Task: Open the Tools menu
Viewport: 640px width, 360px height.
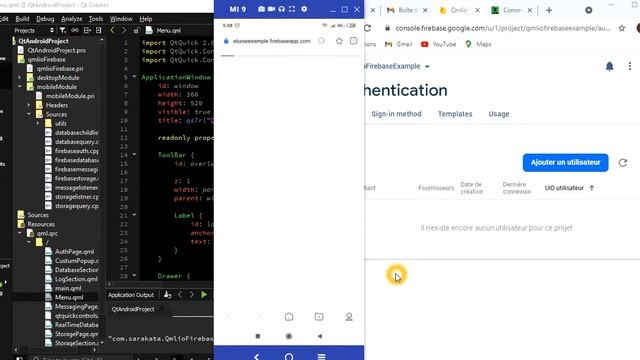Action: pyautogui.click(x=96, y=19)
